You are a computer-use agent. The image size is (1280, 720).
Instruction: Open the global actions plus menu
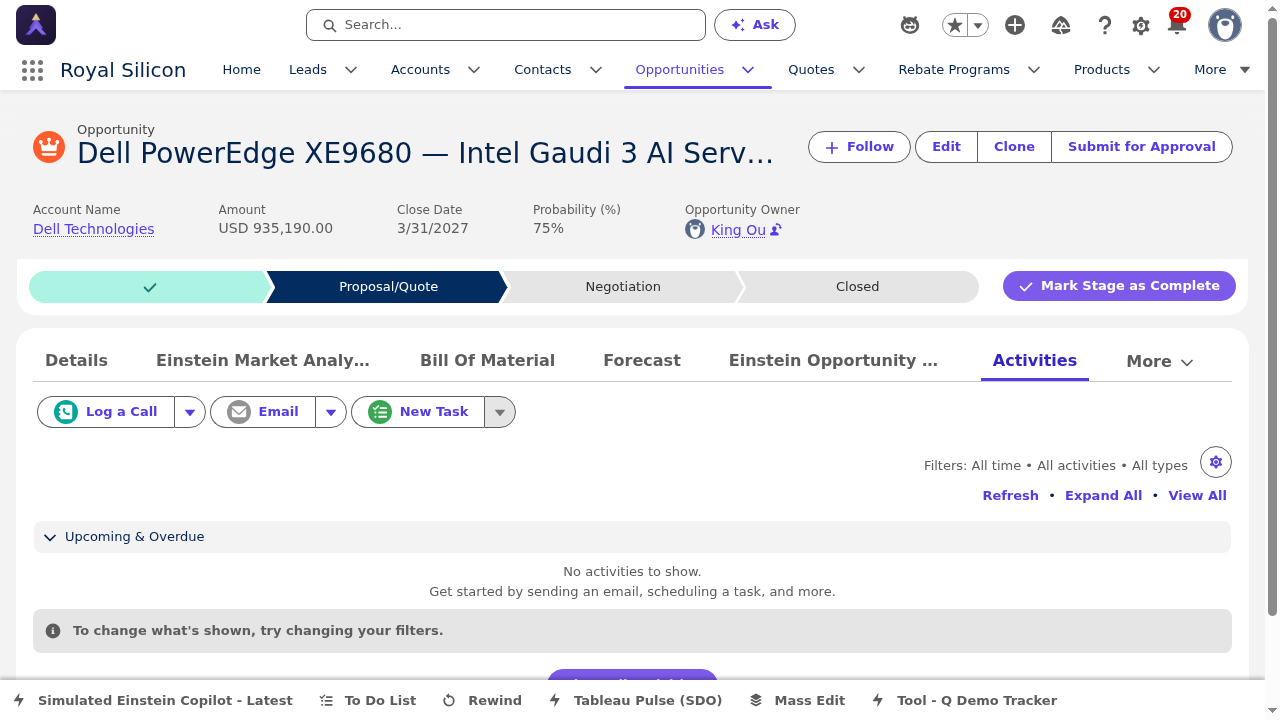(x=1015, y=25)
